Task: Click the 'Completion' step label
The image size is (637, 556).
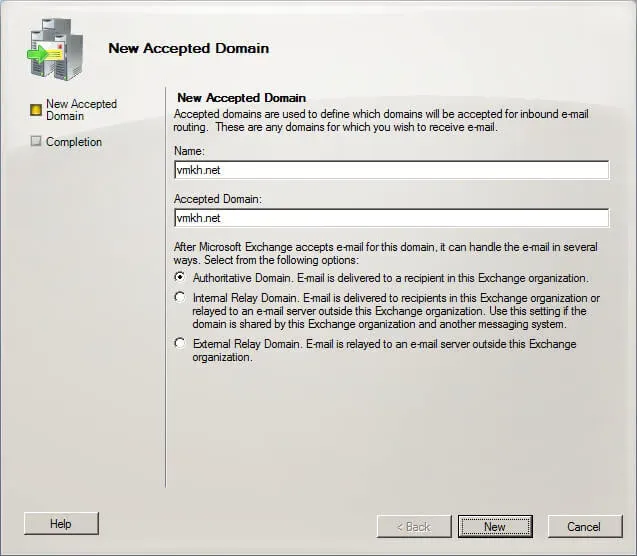Action: [x=74, y=142]
